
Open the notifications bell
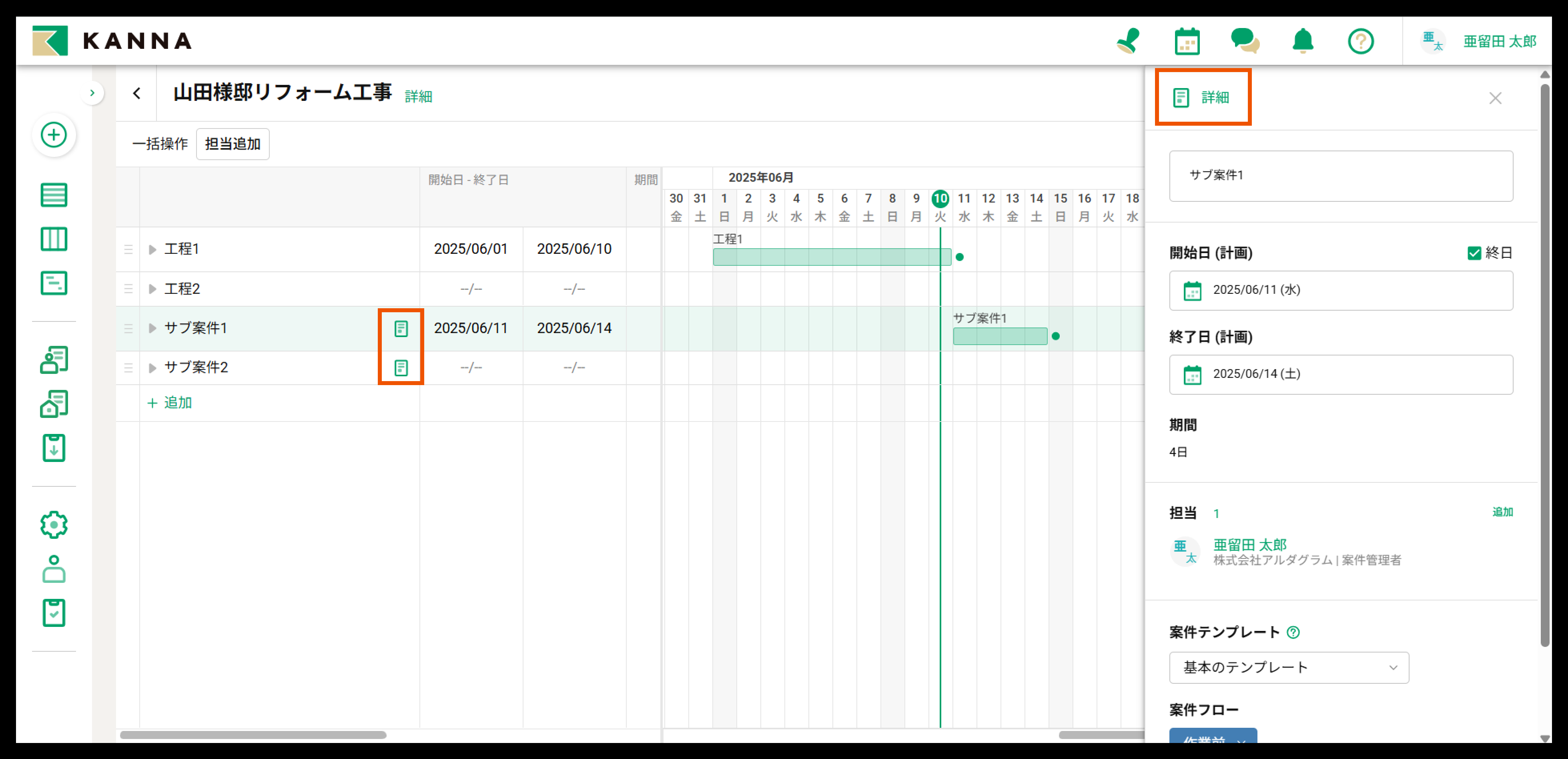pos(1303,41)
